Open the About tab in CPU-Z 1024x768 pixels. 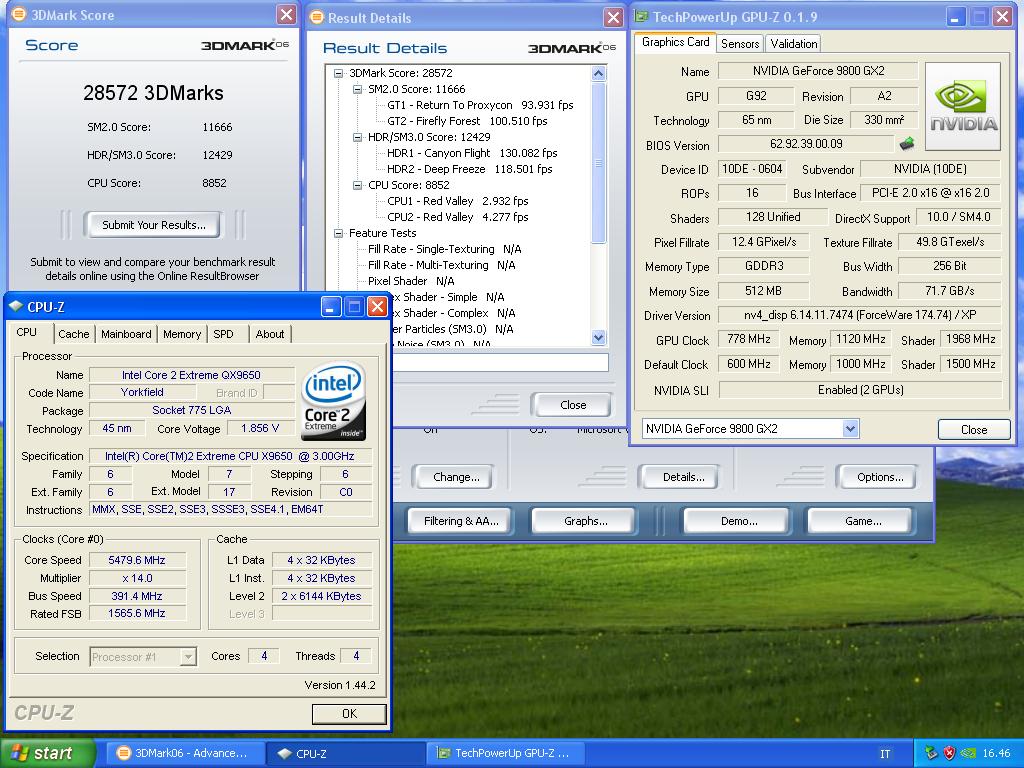click(270, 334)
